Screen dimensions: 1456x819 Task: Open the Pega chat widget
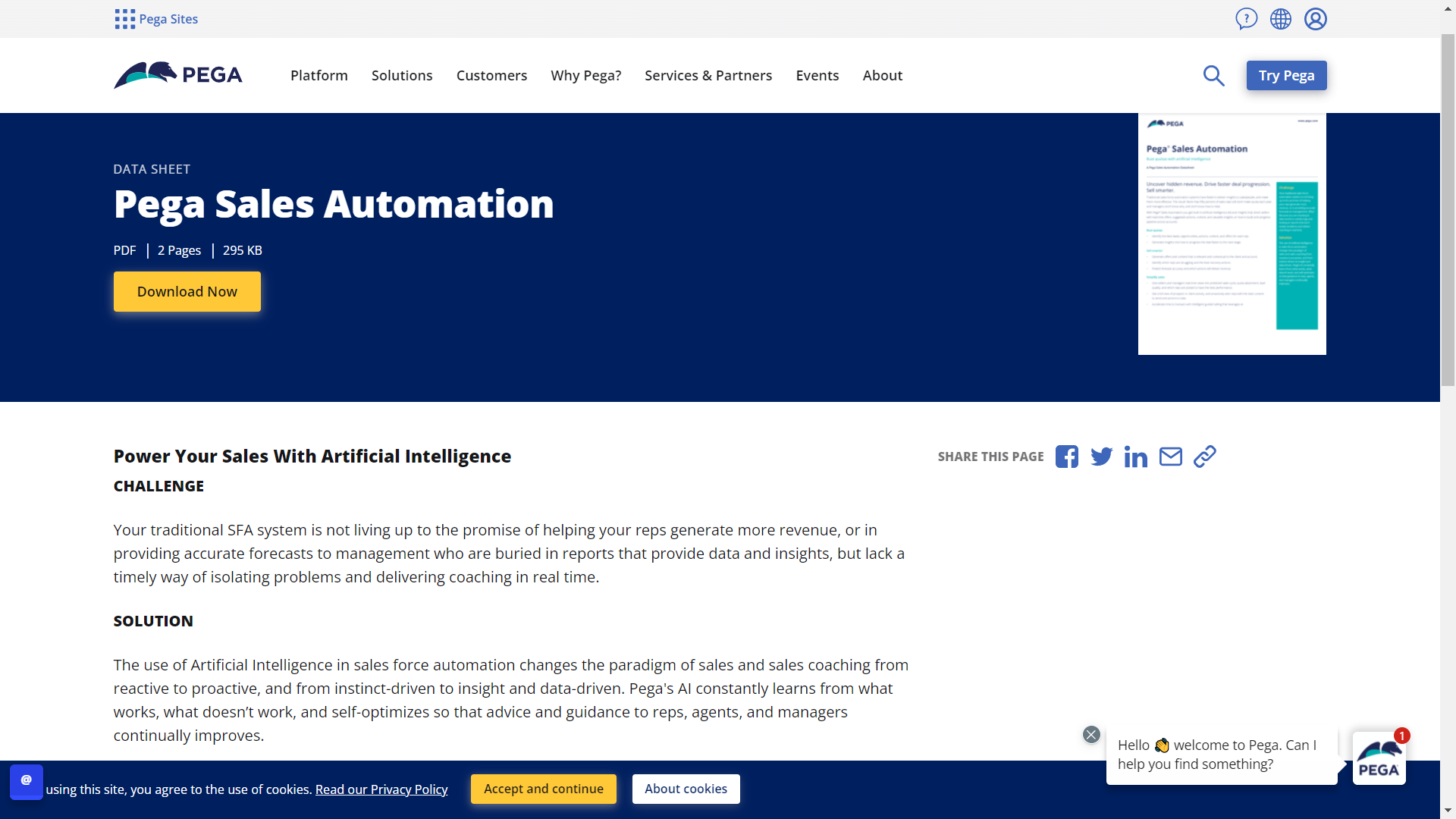(1379, 758)
